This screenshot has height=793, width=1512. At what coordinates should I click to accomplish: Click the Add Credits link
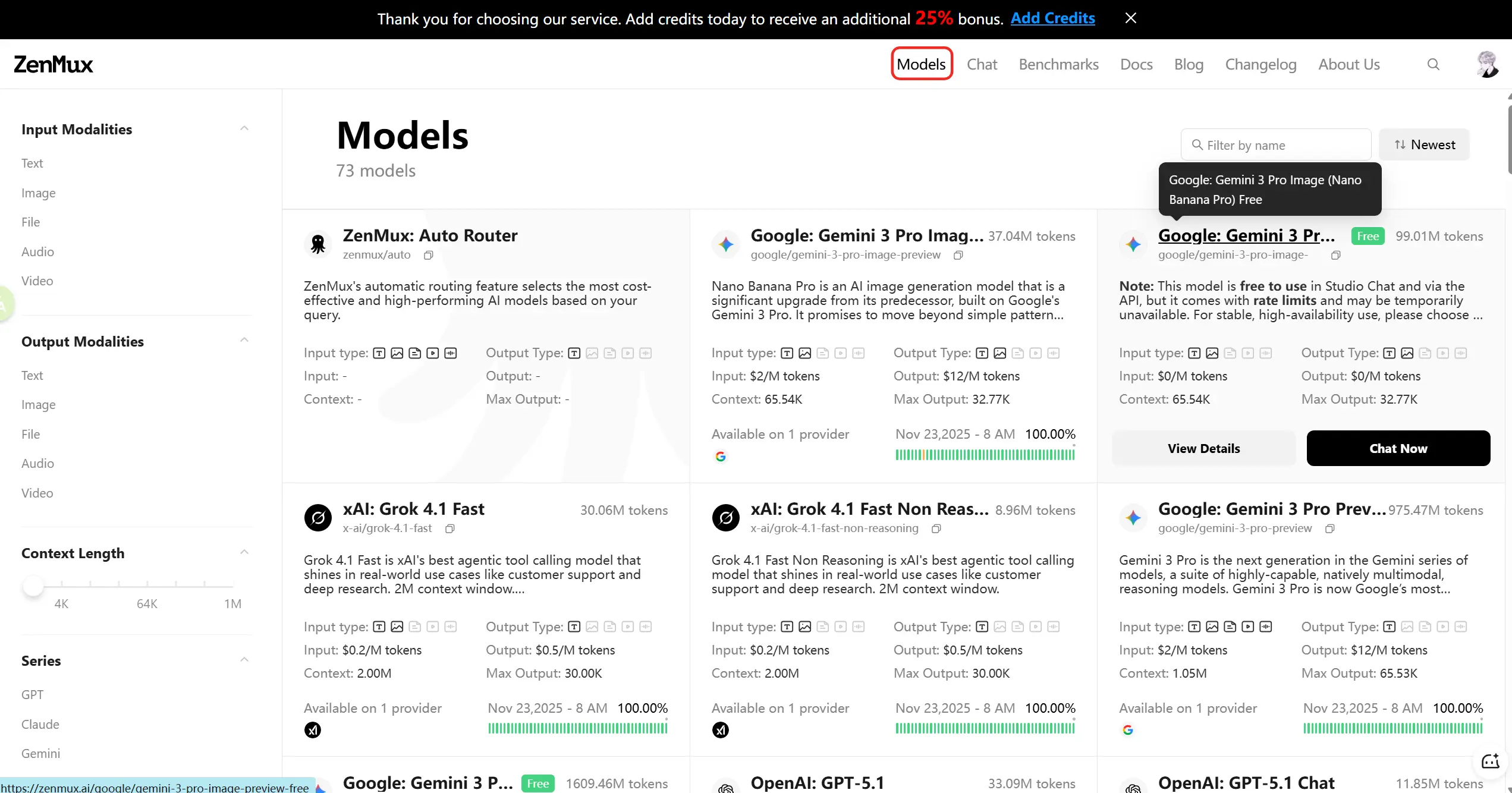[x=1052, y=18]
